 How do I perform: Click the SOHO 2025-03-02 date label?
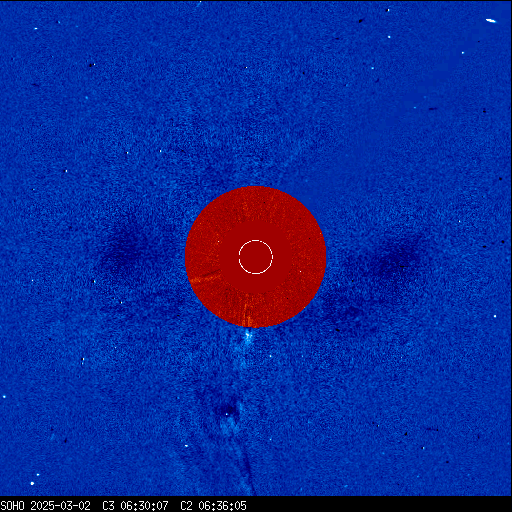(x=45, y=506)
